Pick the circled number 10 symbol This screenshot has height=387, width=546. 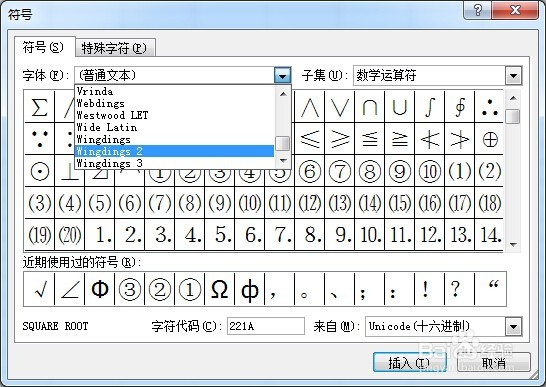(430, 171)
